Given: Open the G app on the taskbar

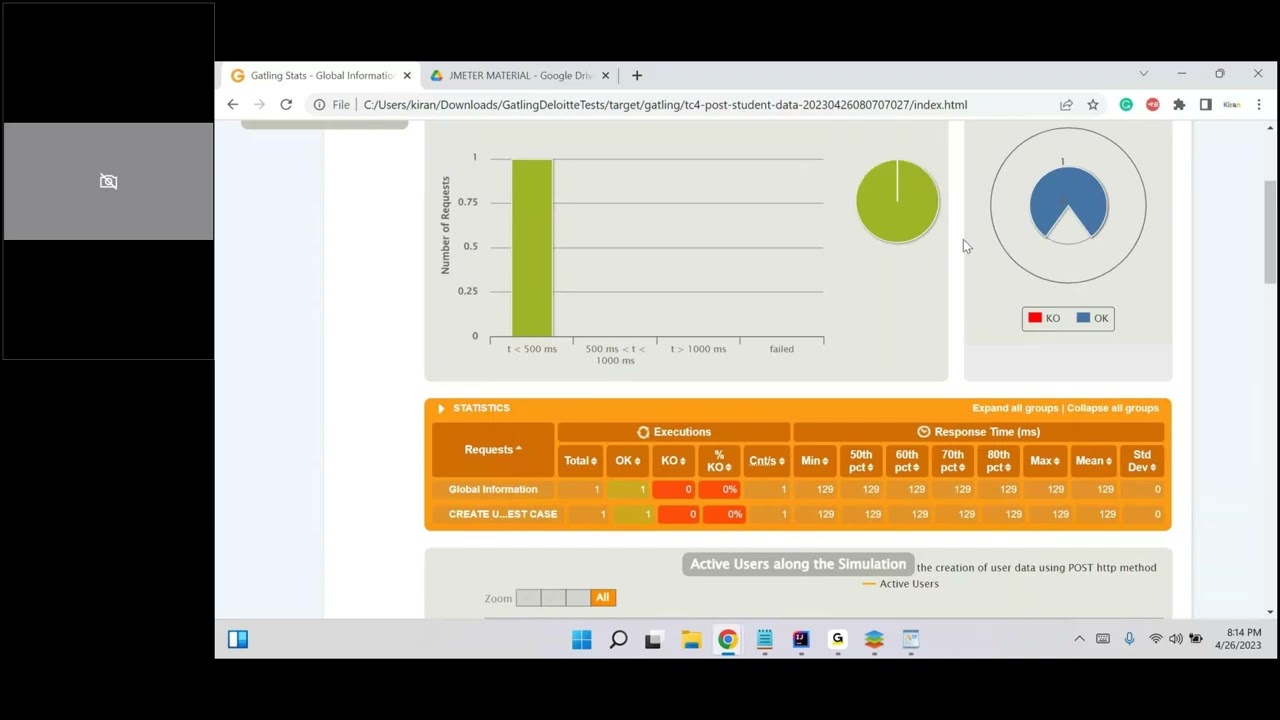Looking at the screenshot, I should pos(838,639).
